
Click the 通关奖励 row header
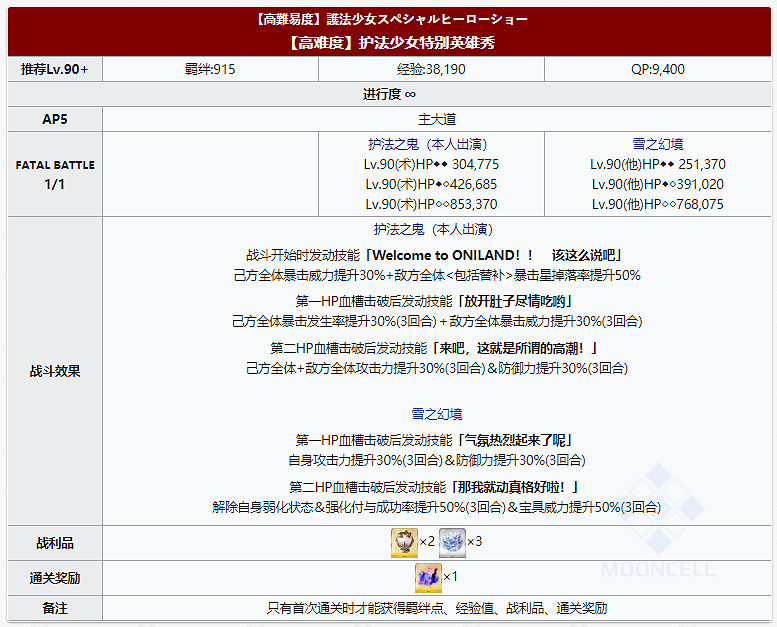pos(55,578)
